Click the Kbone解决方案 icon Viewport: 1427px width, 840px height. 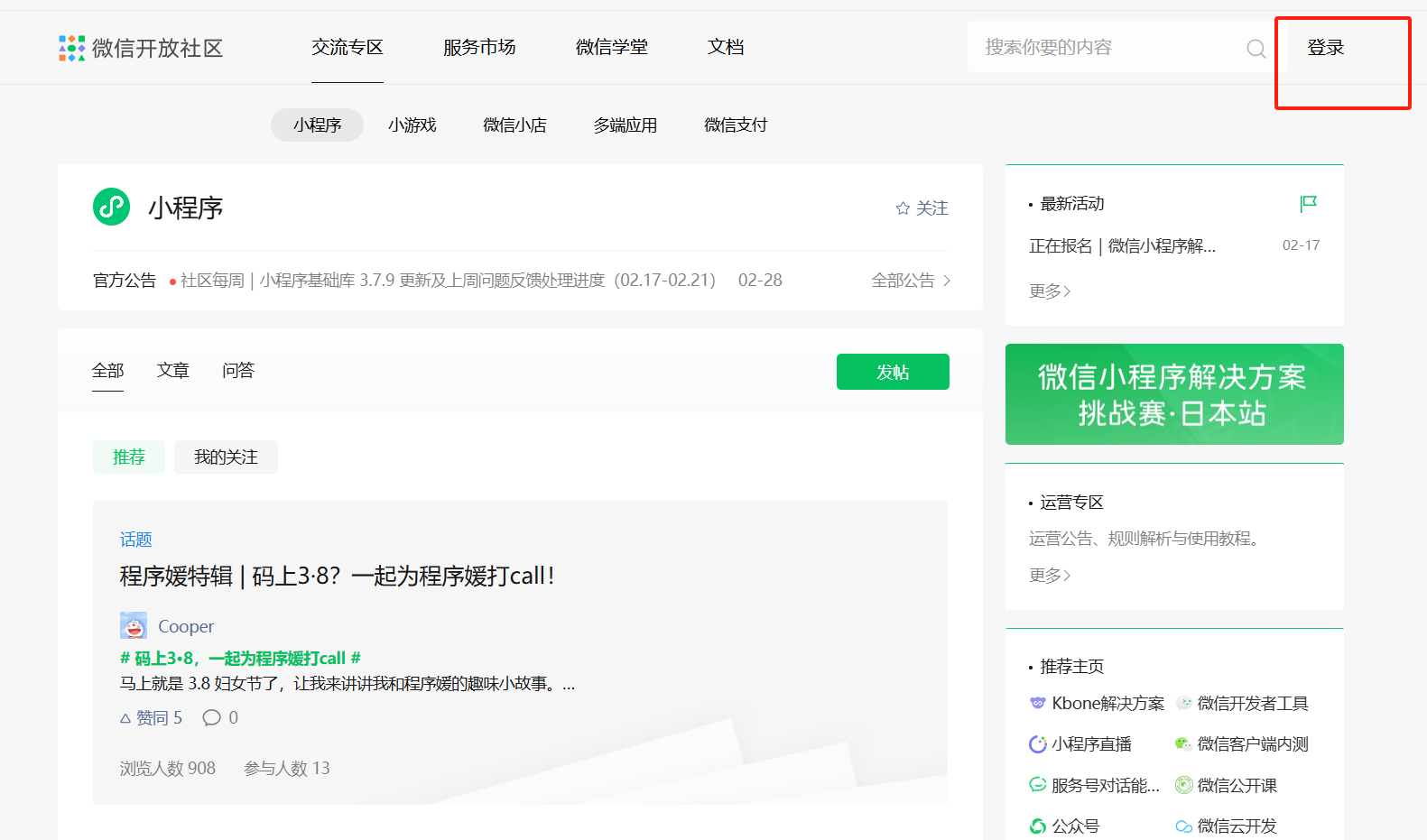coord(1038,703)
